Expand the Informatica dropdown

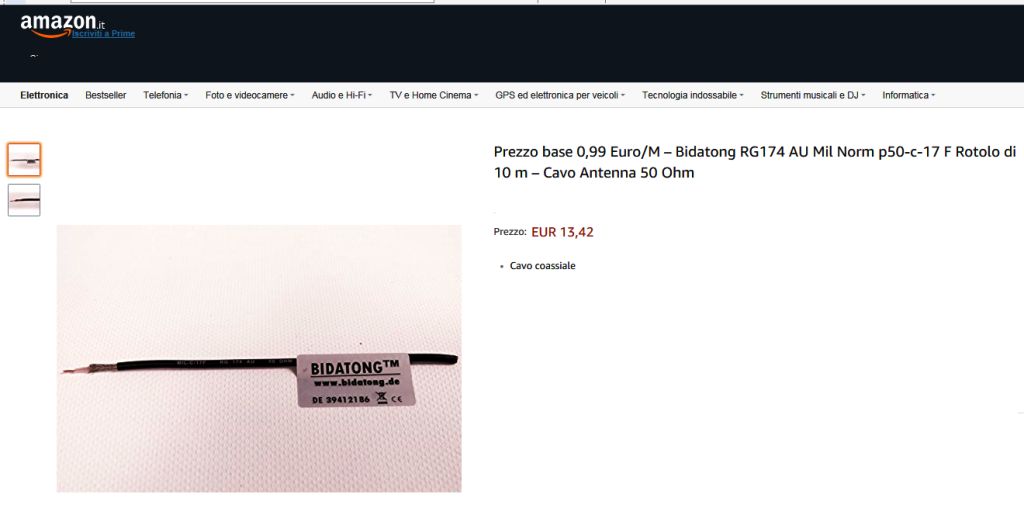[908, 95]
